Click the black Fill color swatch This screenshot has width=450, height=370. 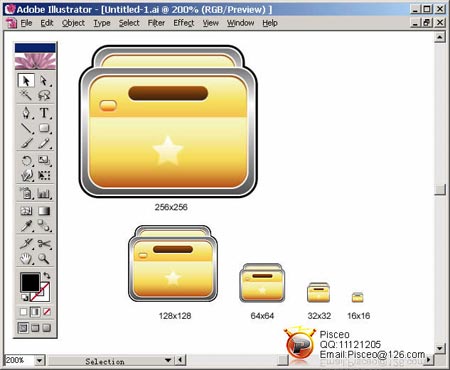pos(30,283)
